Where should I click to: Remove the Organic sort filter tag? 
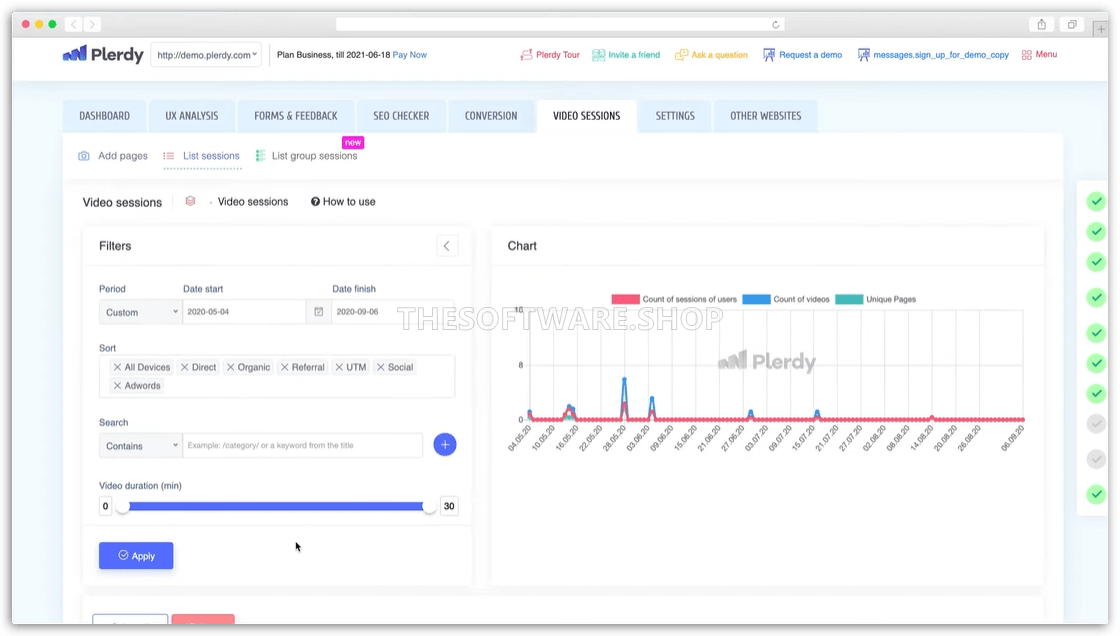(x=231, y=367)
